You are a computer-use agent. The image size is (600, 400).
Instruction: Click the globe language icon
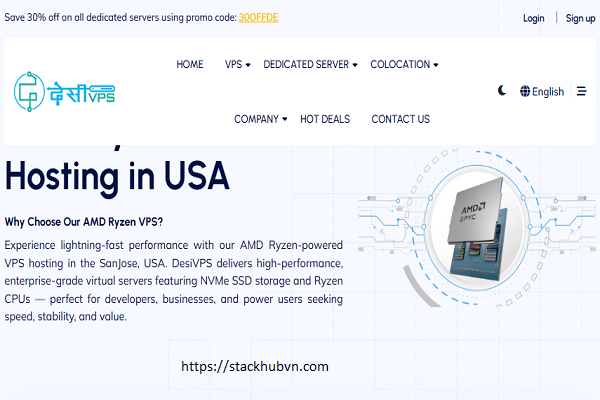pyautogui.click(x=525, y=91)
